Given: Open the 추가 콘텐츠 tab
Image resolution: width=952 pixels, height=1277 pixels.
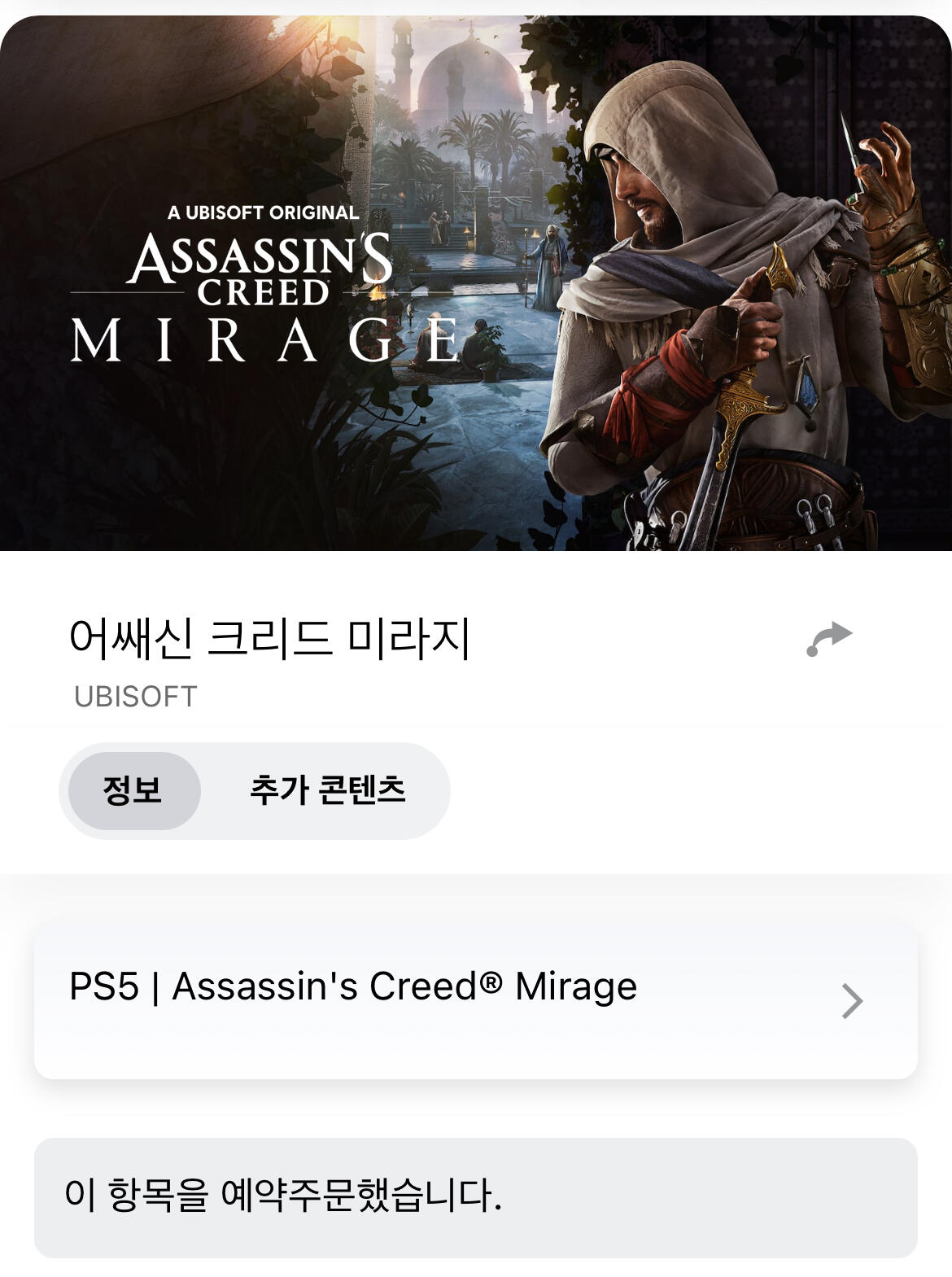Looking at the screenshot, I should (x=327, y=790).
